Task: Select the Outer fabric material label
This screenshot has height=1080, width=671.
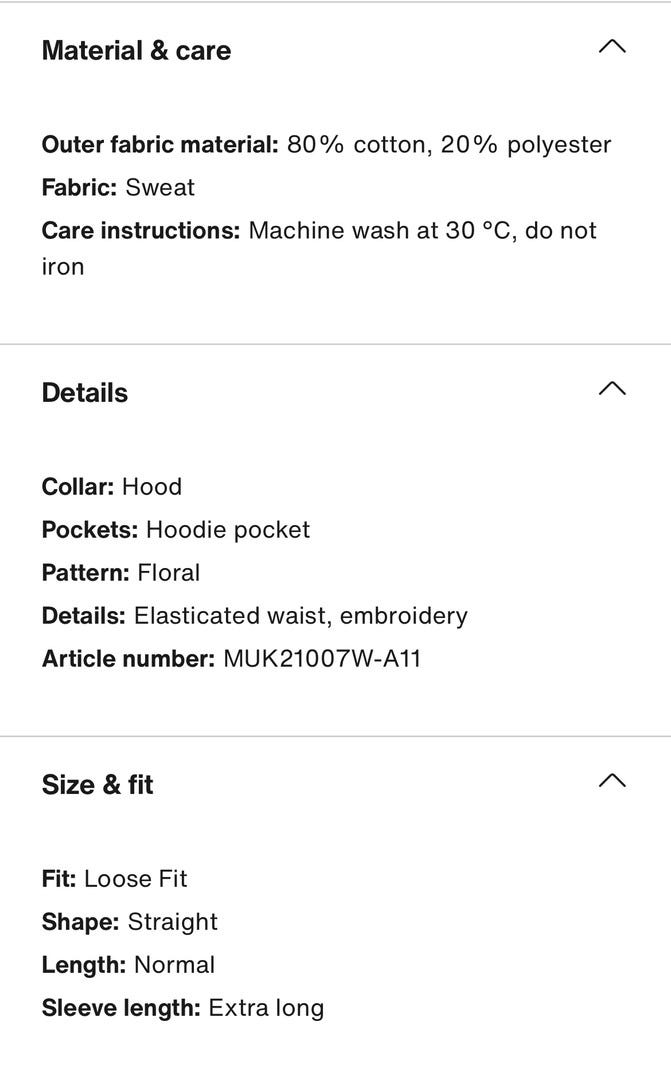Action: tap(160, 145)
